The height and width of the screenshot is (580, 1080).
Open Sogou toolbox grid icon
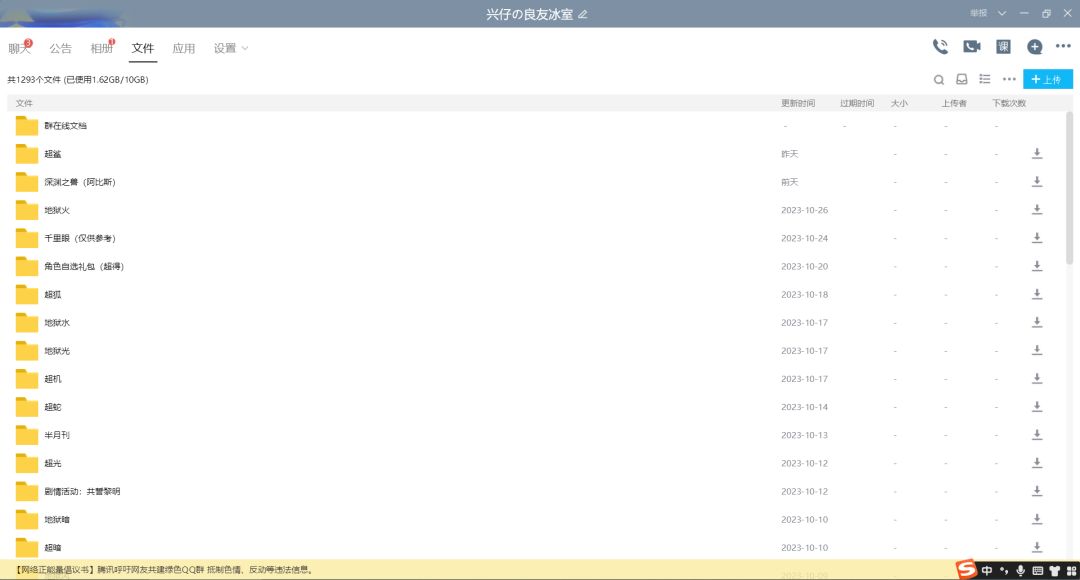[x=1071, y=570]
